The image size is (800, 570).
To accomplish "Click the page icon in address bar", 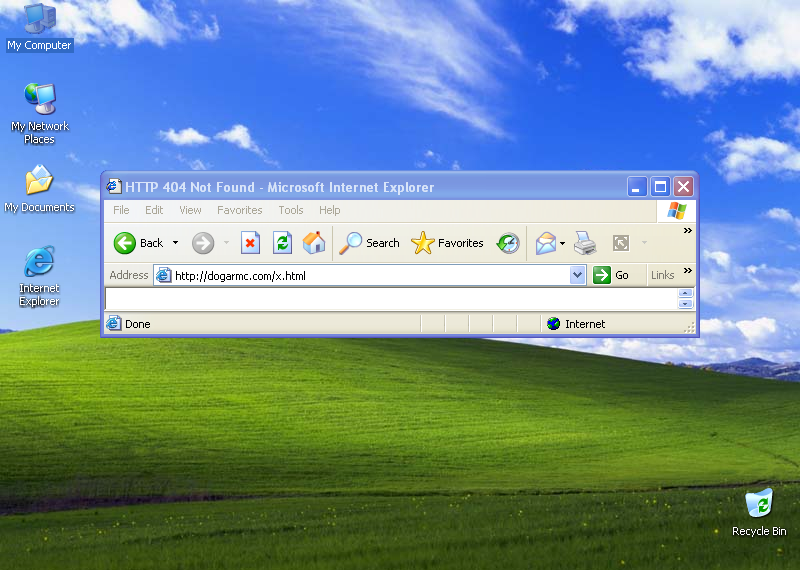I will click(163, 276).
